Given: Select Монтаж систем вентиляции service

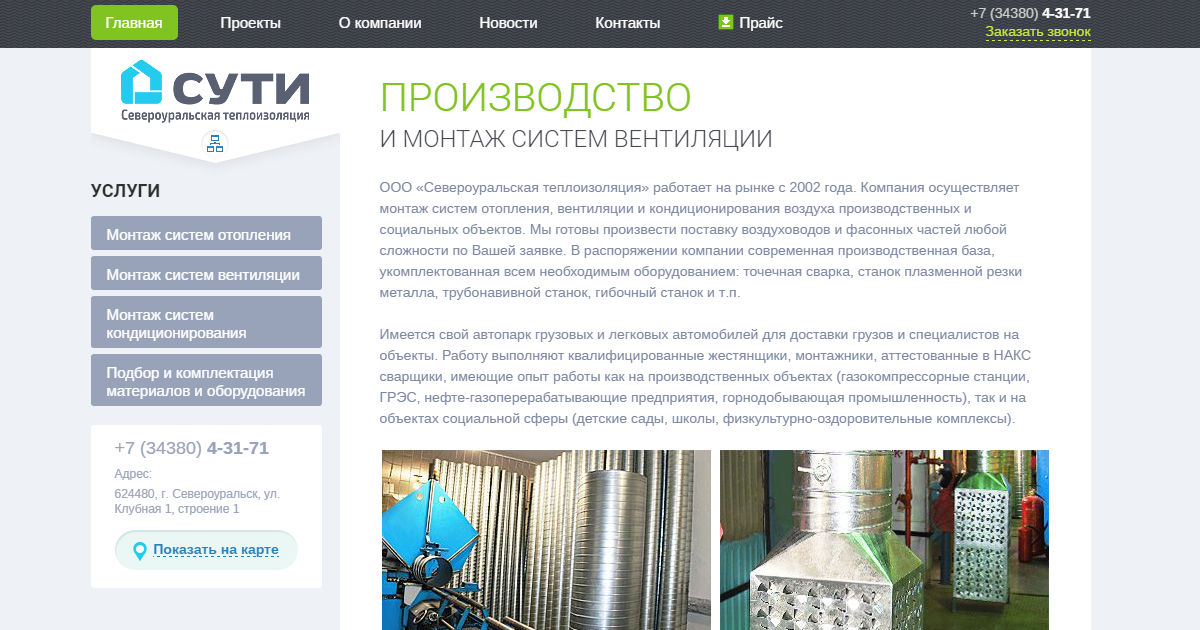Looking at the screenshot, I should (x=206, y=273).
